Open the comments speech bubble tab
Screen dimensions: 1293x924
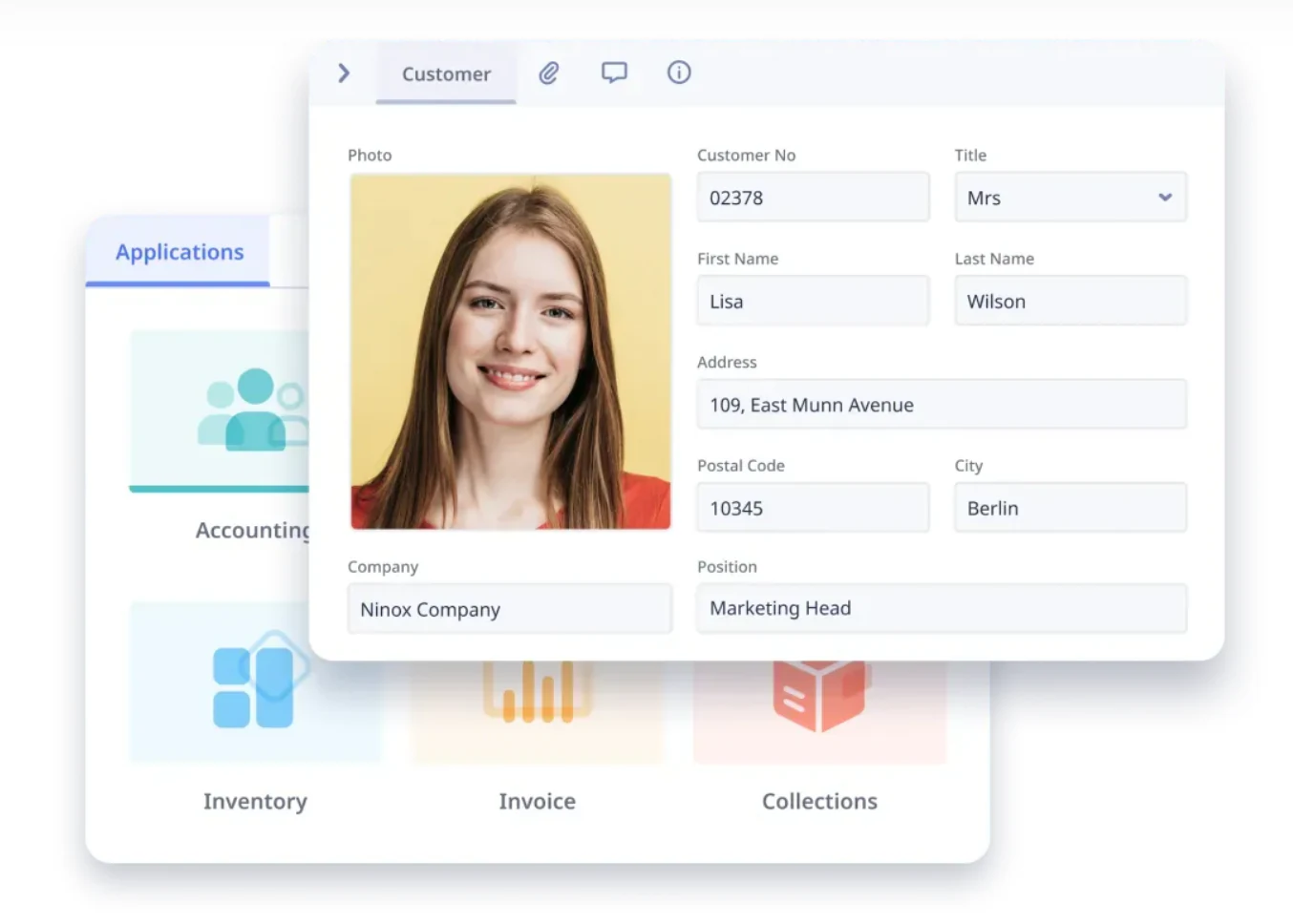point(614,73)
